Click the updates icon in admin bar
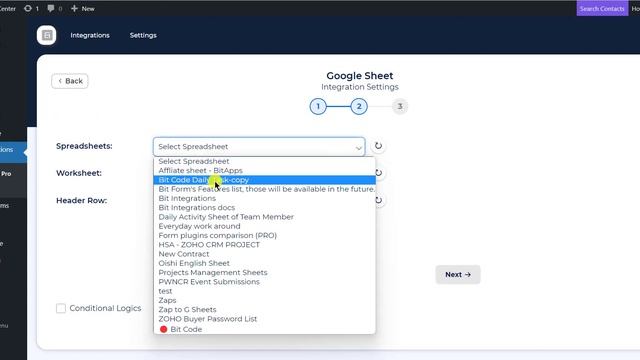The image size is (640, 360). (28, 8)
